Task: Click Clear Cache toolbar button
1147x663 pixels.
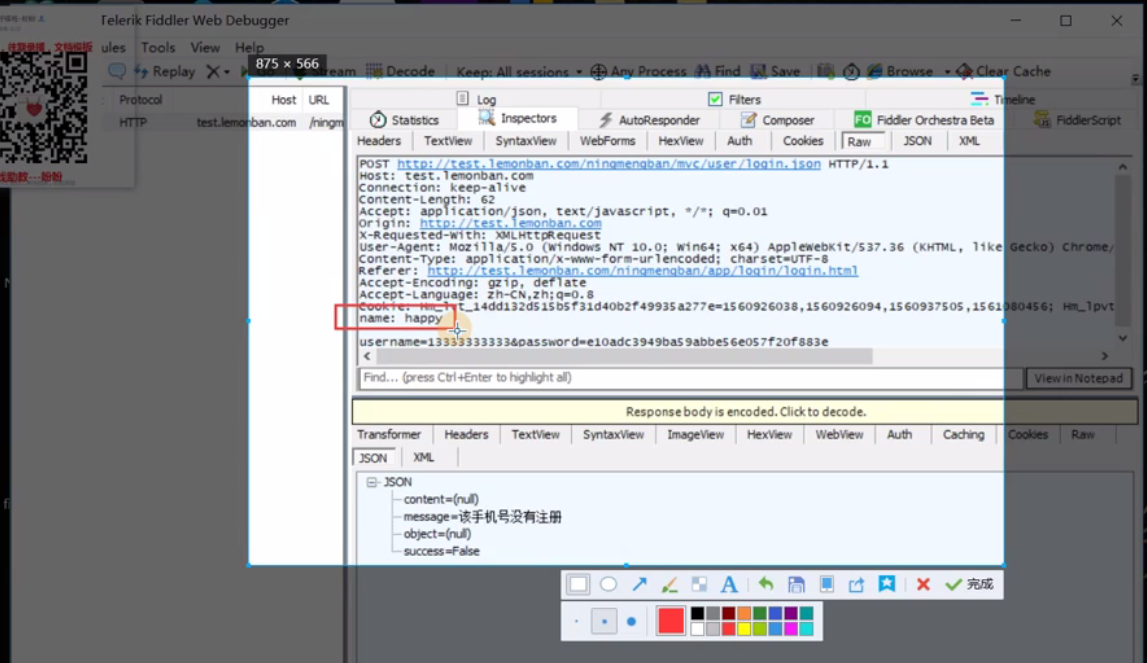Action: point(1003,72)
